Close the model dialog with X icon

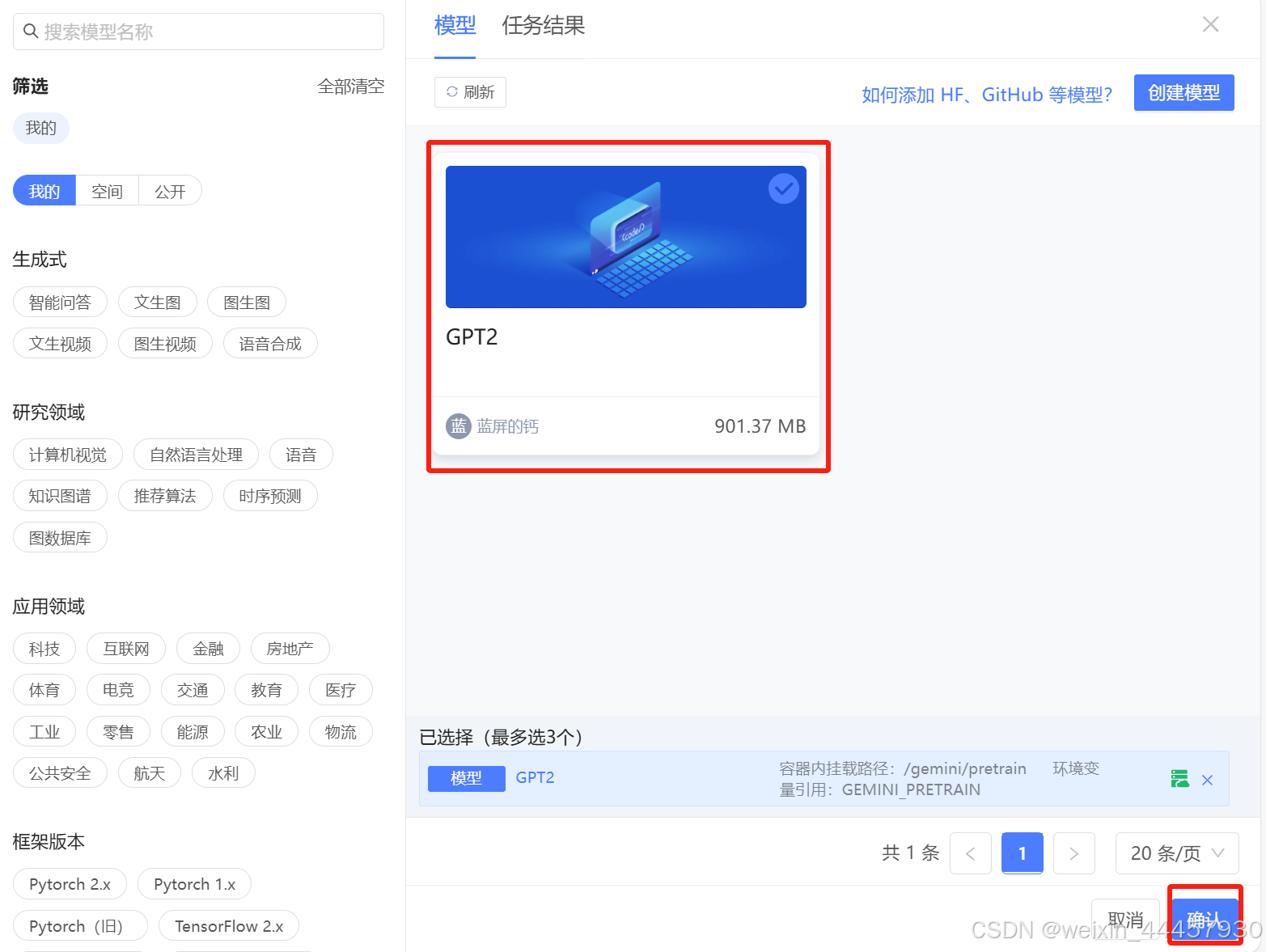coord(1210,24)
